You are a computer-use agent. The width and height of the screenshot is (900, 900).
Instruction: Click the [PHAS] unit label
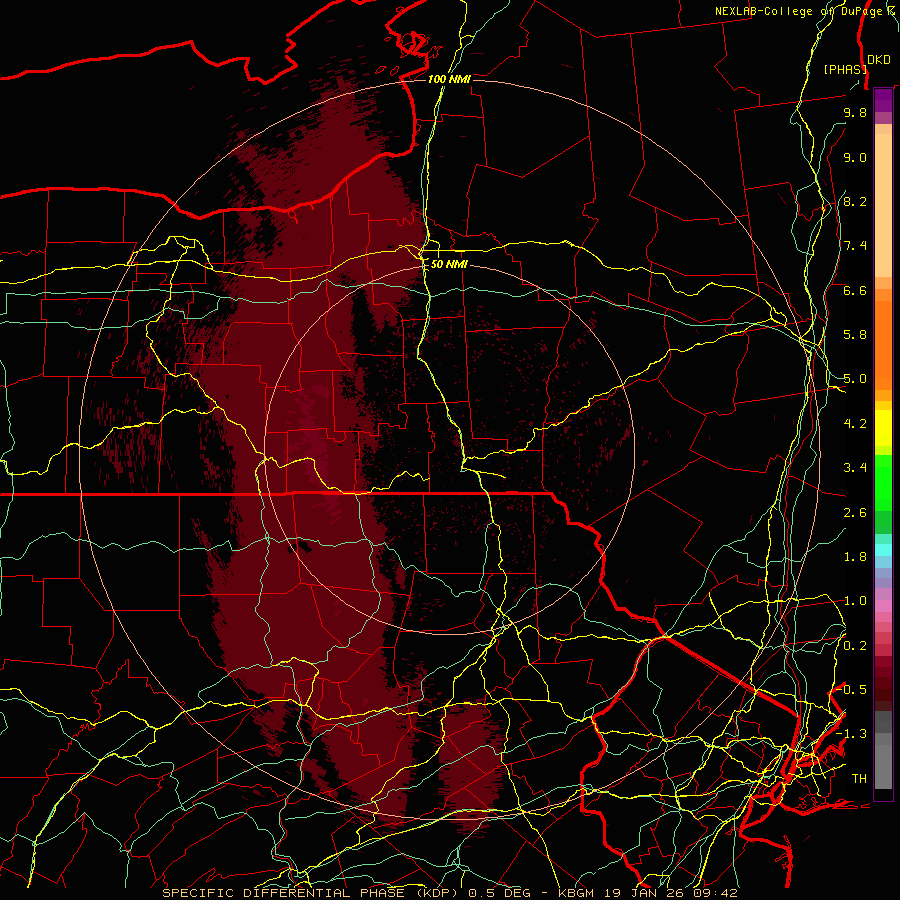tap(845, 69)
